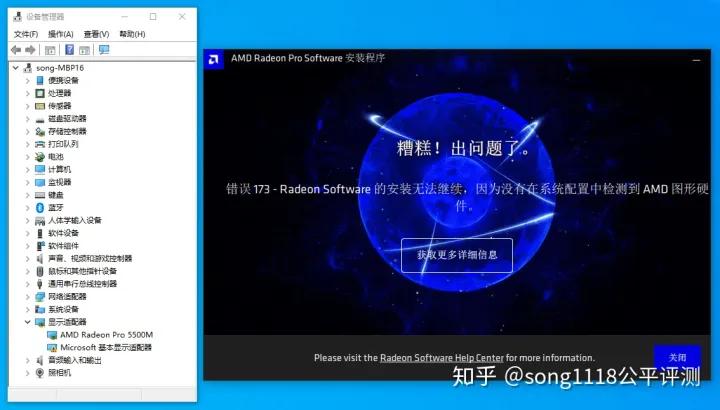Select the 音频输入和输出 audio icon
The image size is (720, 410).
[x=40, y=360]
